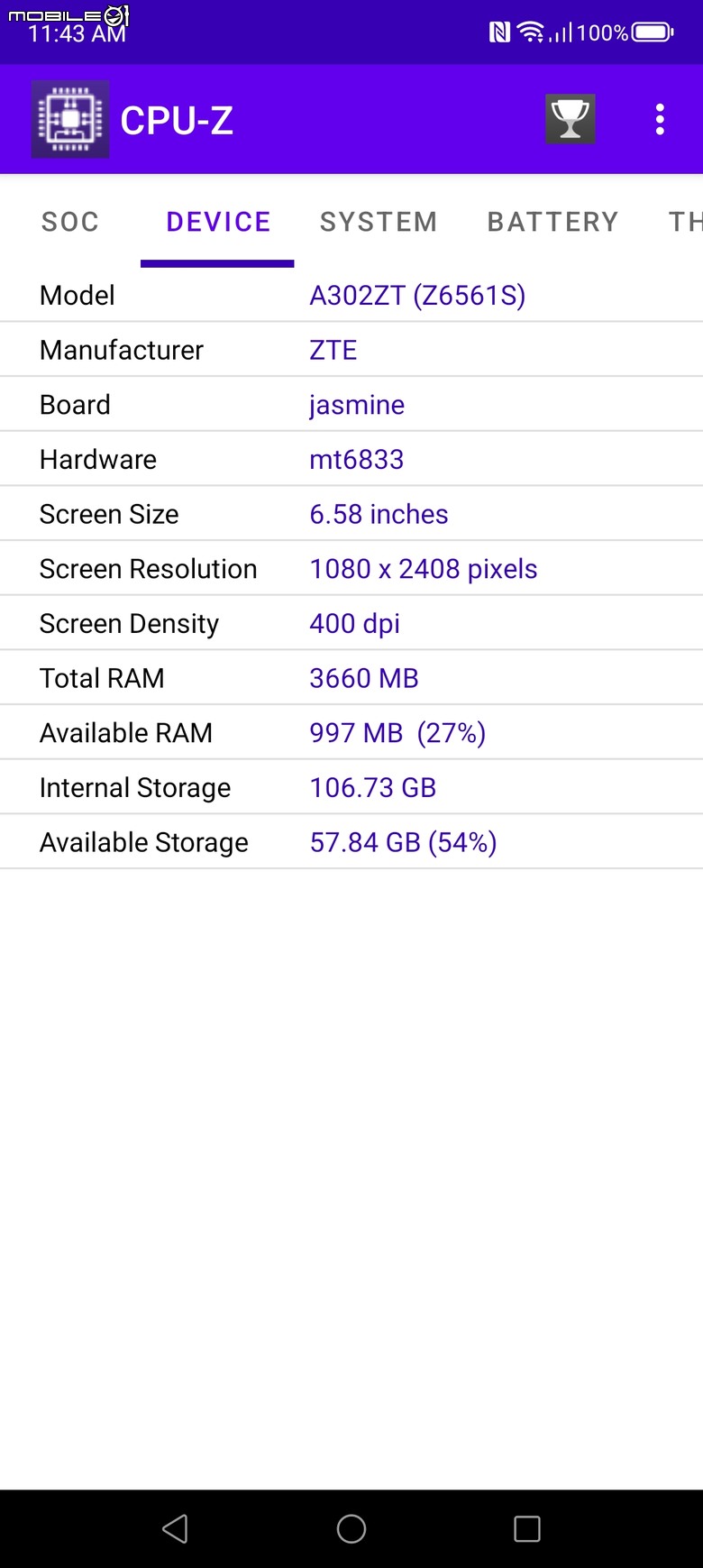Open the trophy benchmark icon
Screen dimensions: 703x1568
(570, 119)
